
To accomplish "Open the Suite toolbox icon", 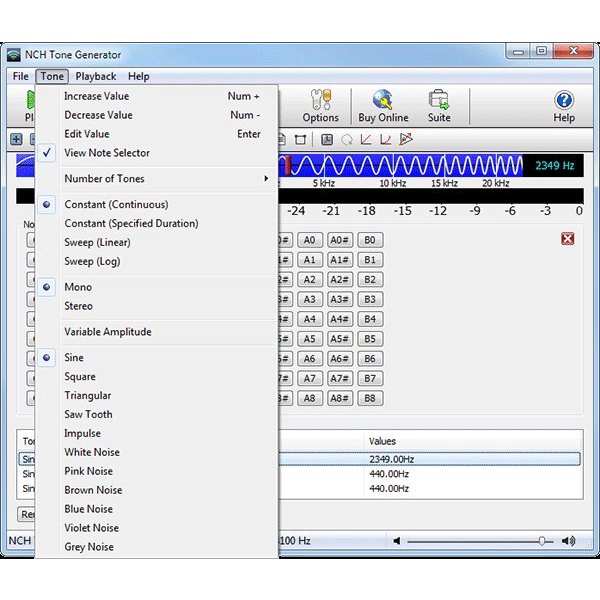I will (439, 105).
